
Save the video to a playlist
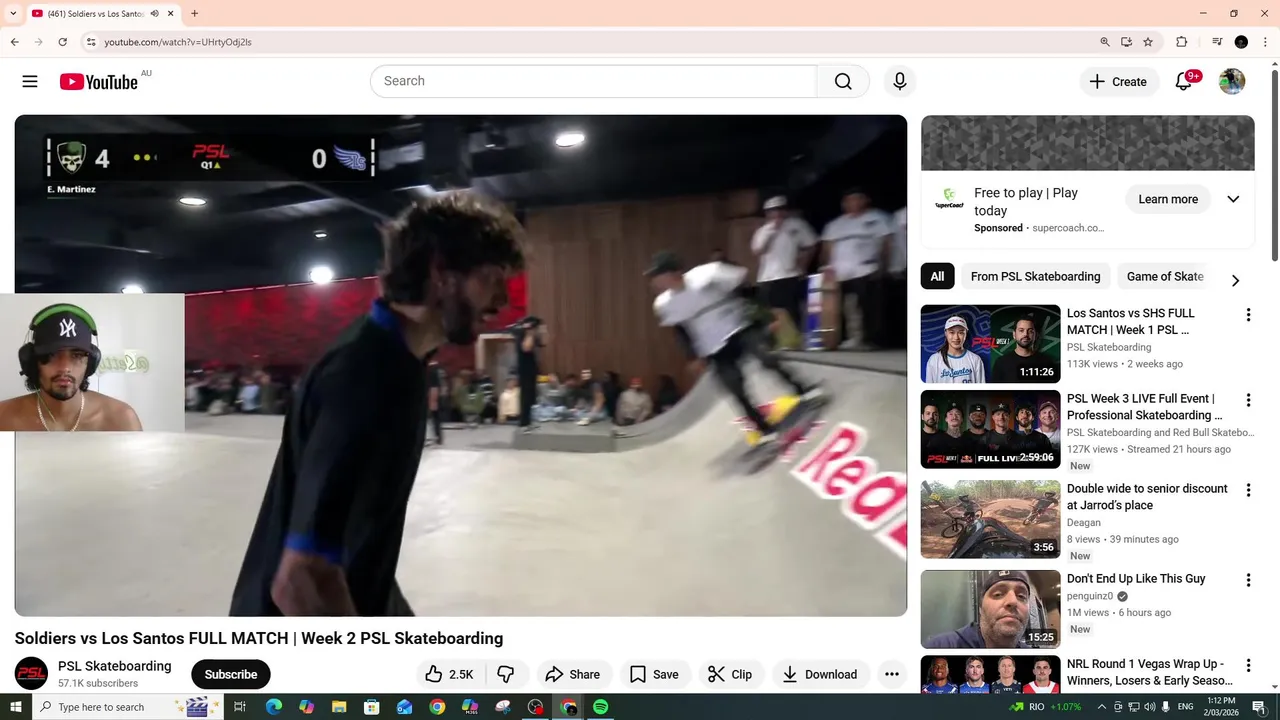tap(654, 674)
